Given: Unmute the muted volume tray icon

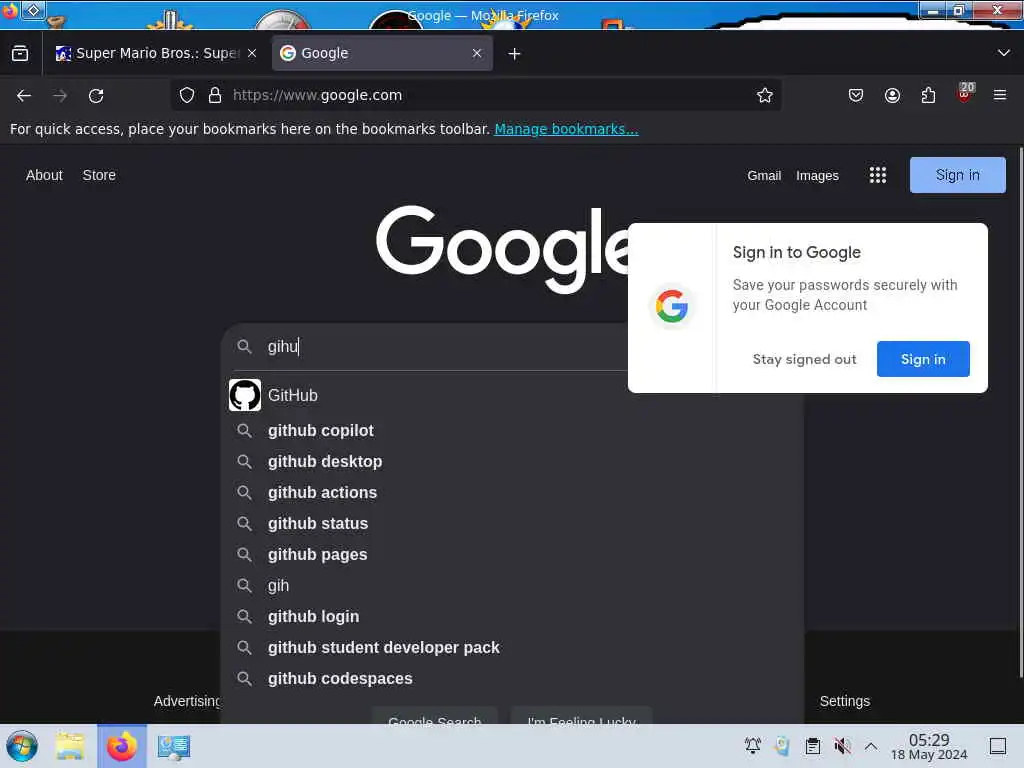Looking at the screenshot, I should tap(842, 746).
